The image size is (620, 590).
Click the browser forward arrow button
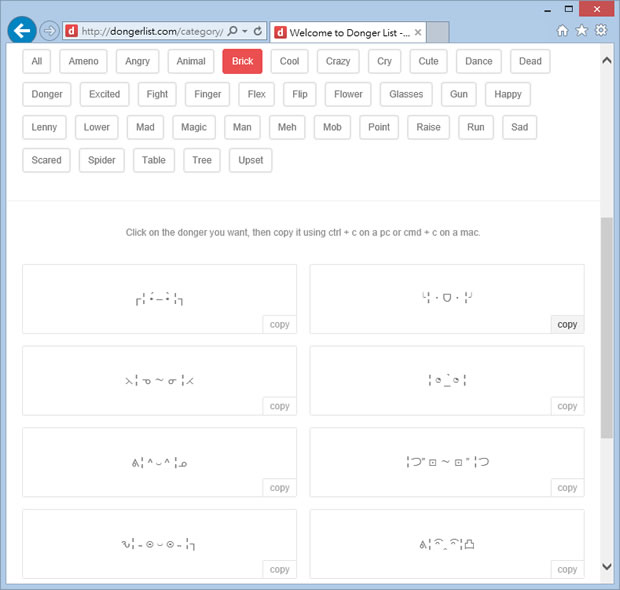(x=49, y=31)
